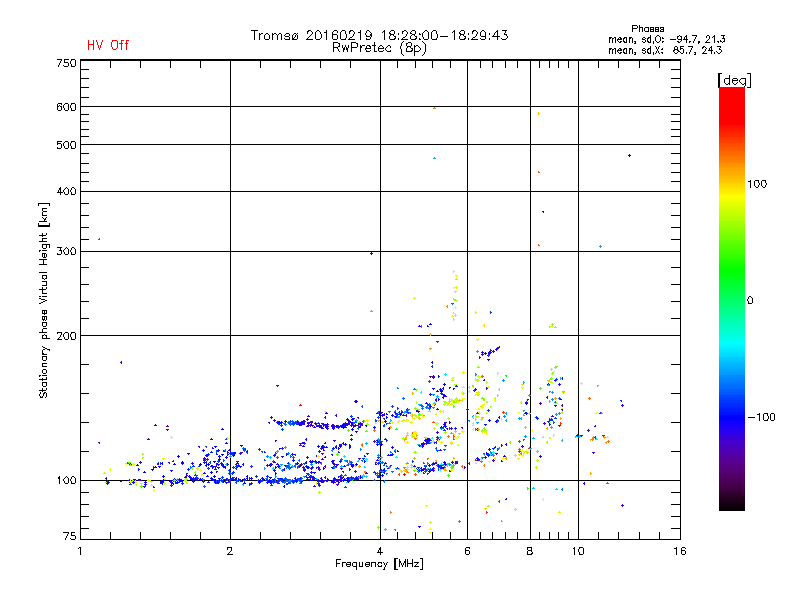Click the colorbar gradient strip
The image size is (800, 600).
[x=732, y=298]
